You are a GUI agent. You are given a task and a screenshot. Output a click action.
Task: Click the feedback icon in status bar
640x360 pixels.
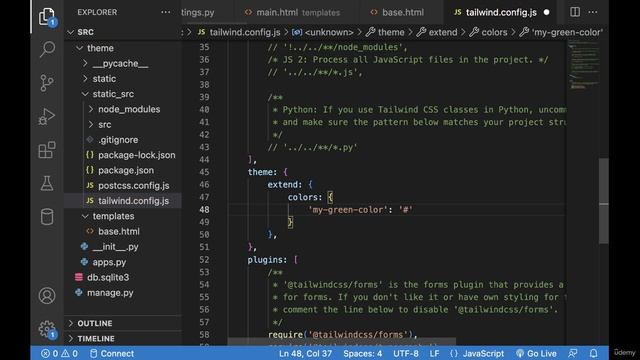click(x=573, y=353)
